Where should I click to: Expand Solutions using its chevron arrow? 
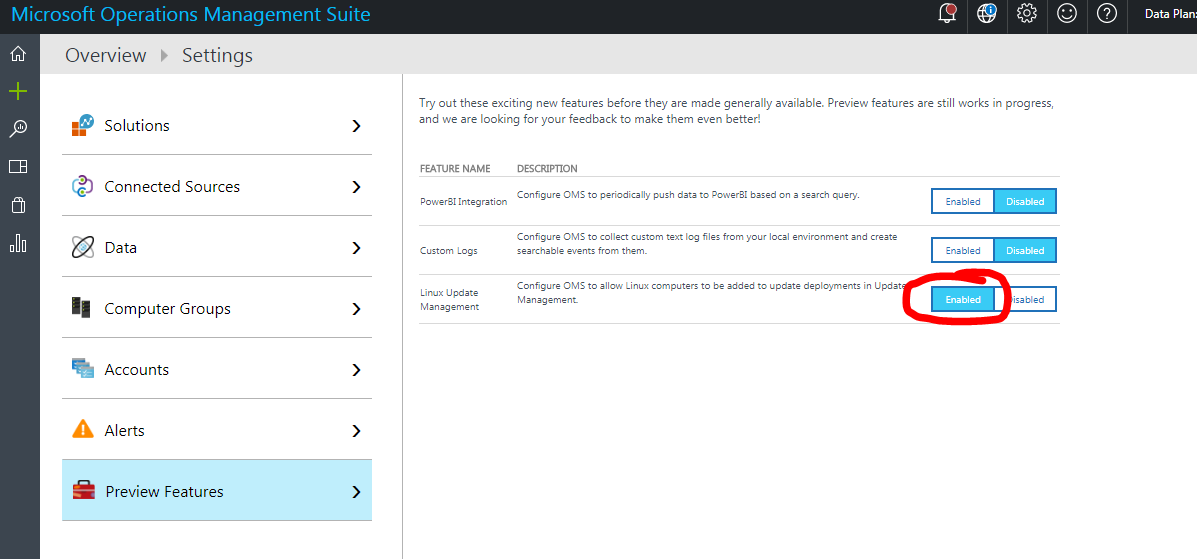tap(356, 126)
